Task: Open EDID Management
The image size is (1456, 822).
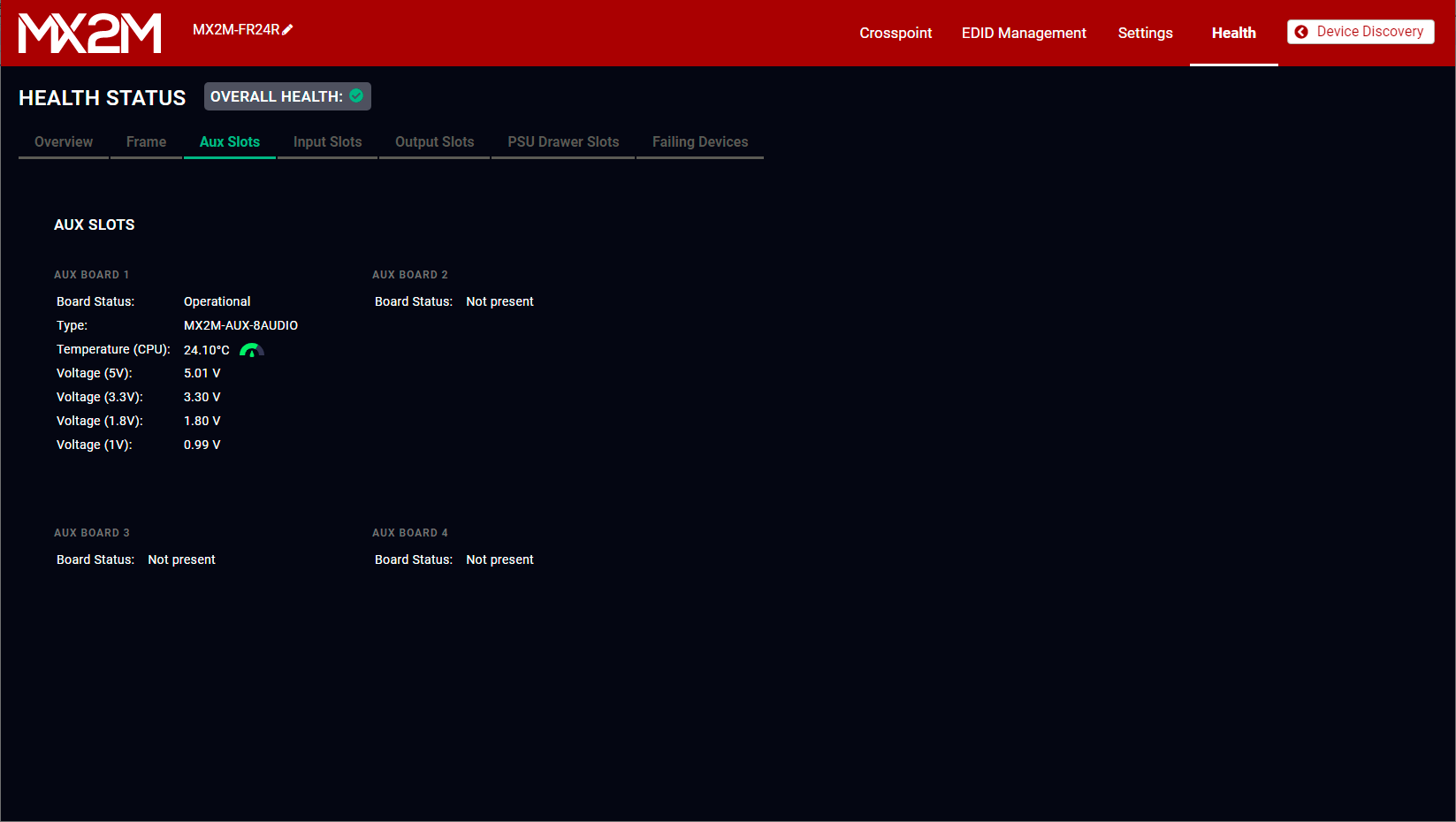Action: 1024,33
